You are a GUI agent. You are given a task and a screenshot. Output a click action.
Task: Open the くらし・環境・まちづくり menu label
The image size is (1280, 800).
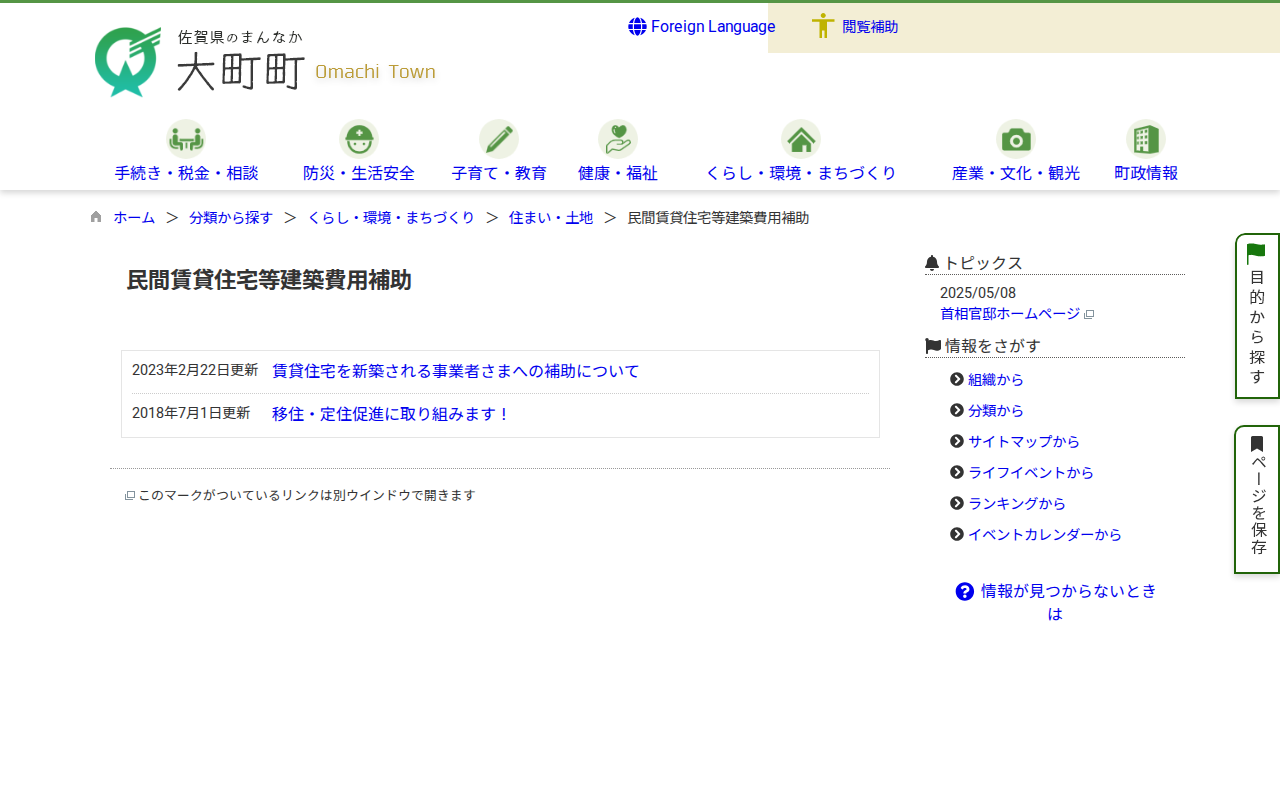pyautogui.click(x=801, y=173)
